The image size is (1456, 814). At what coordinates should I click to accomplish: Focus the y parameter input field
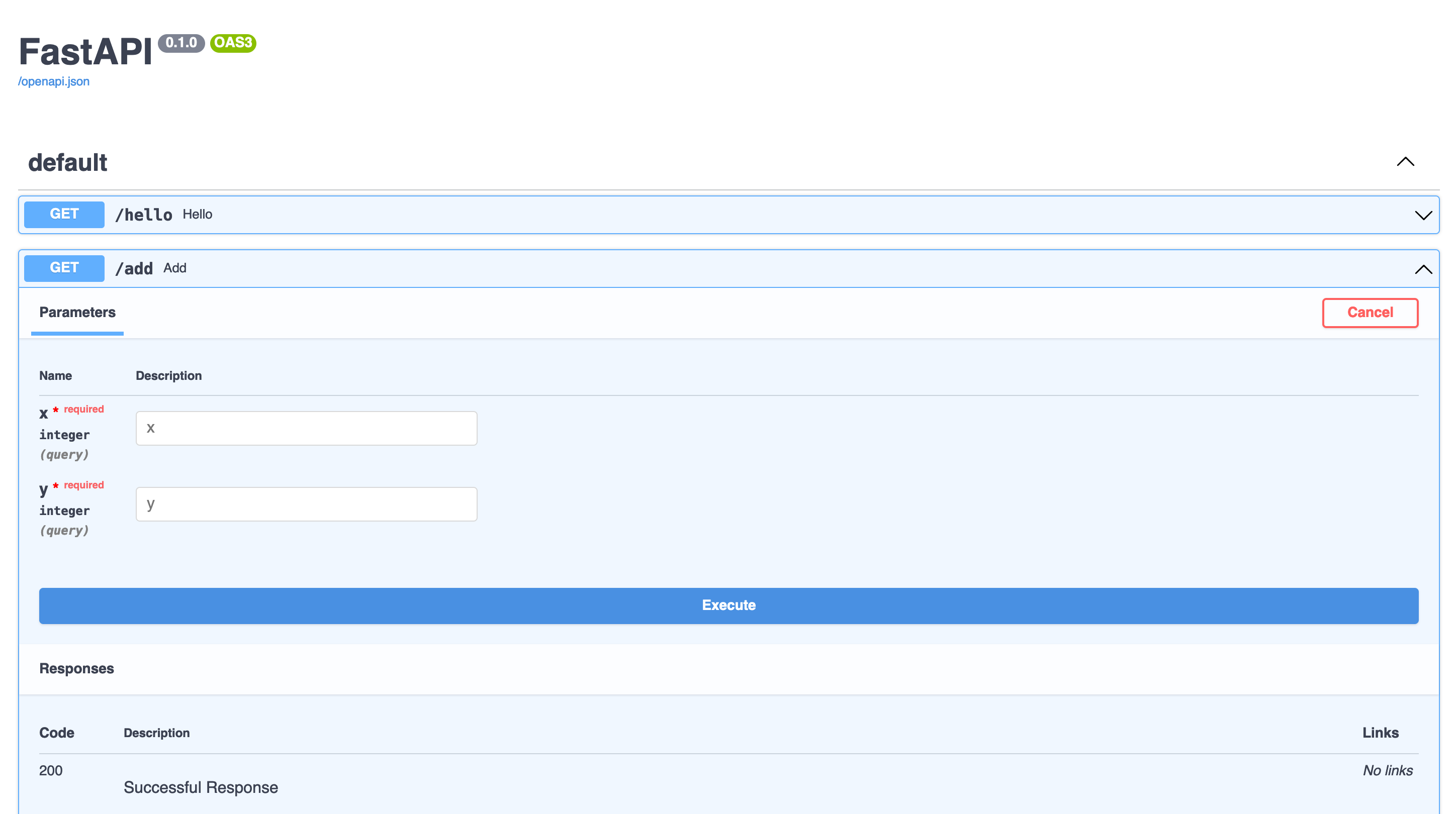[306, 504]
